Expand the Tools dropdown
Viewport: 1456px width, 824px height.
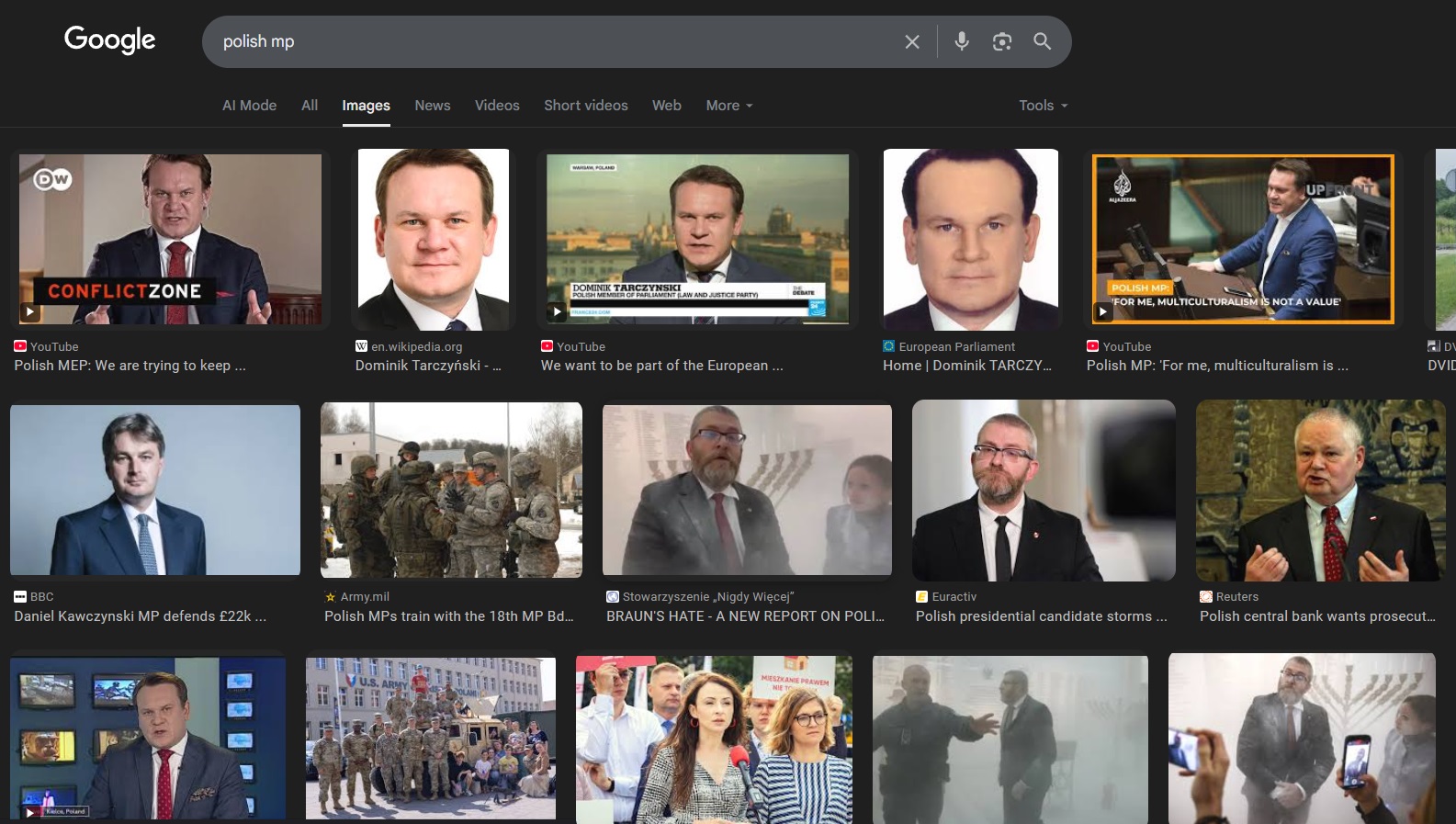[x=1044, y=106]
